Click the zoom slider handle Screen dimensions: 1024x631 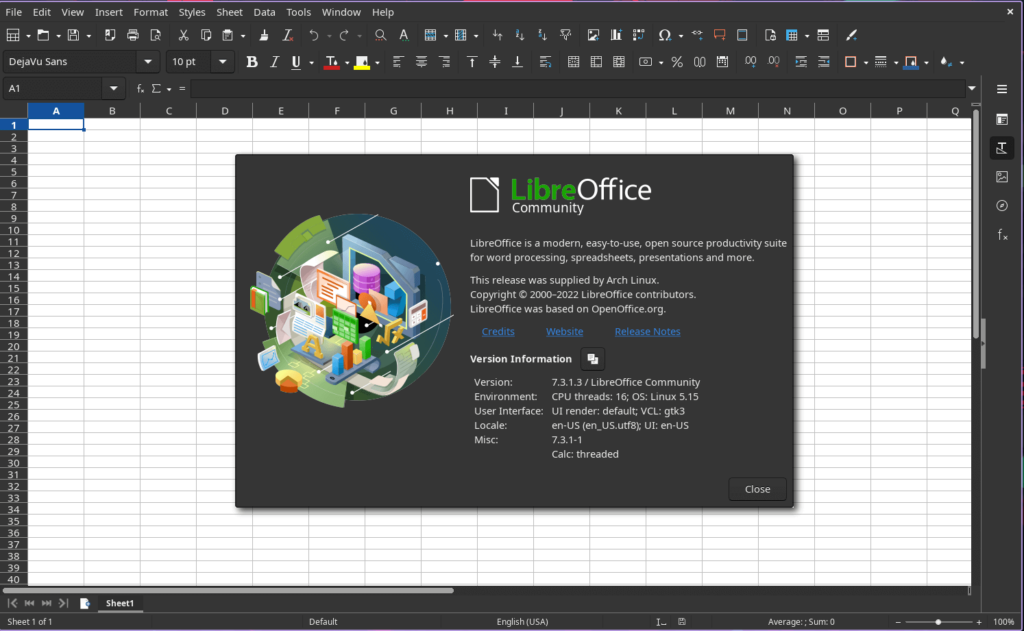(938, 622)
